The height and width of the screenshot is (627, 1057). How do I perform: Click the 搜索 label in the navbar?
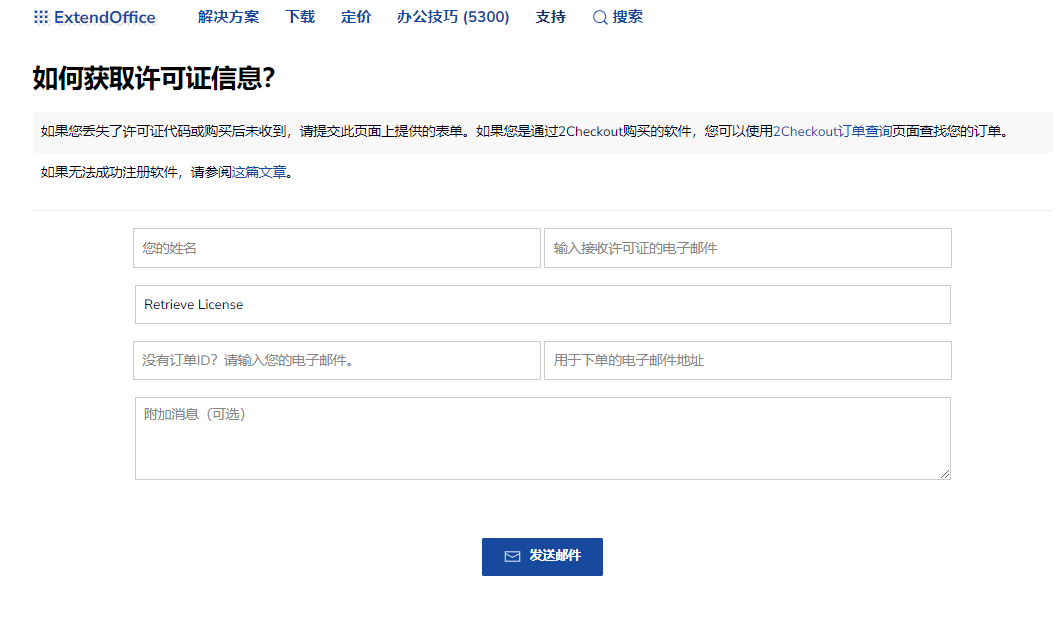tap(628, 17)
